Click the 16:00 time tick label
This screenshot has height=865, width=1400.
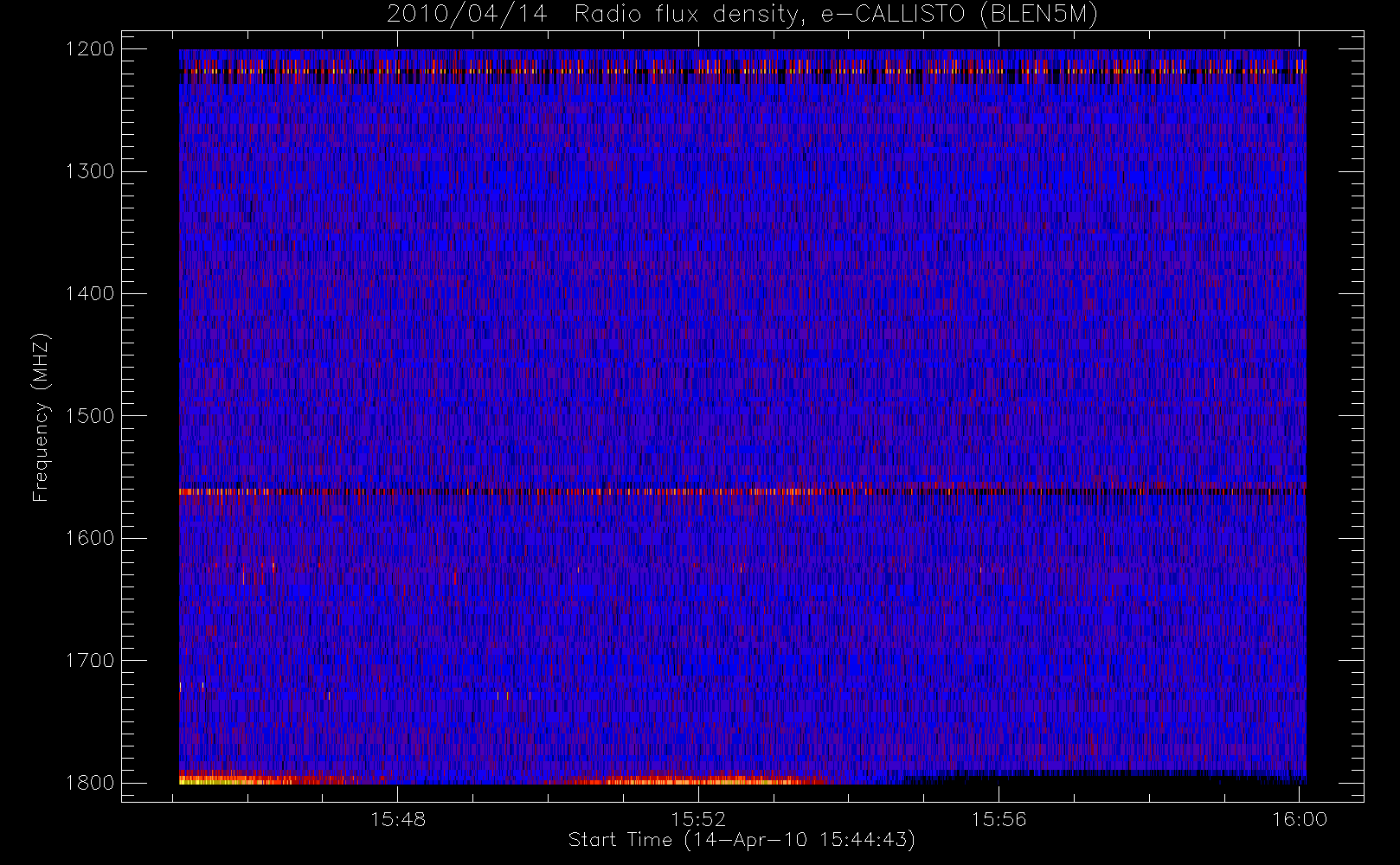[x=1300, y=819]
